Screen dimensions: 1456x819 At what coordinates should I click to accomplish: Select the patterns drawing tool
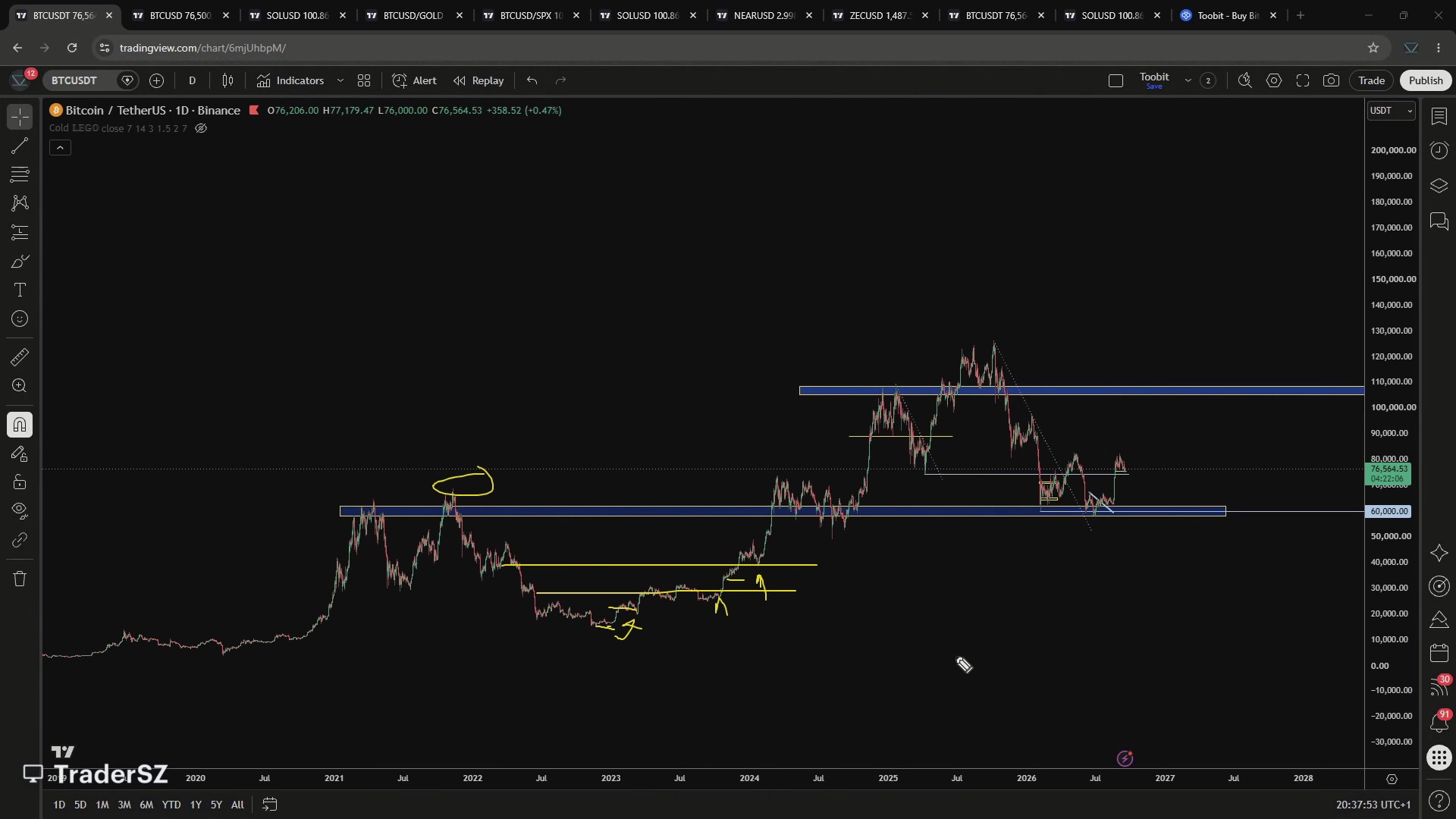pyautogui.click(x=20, y=203)
